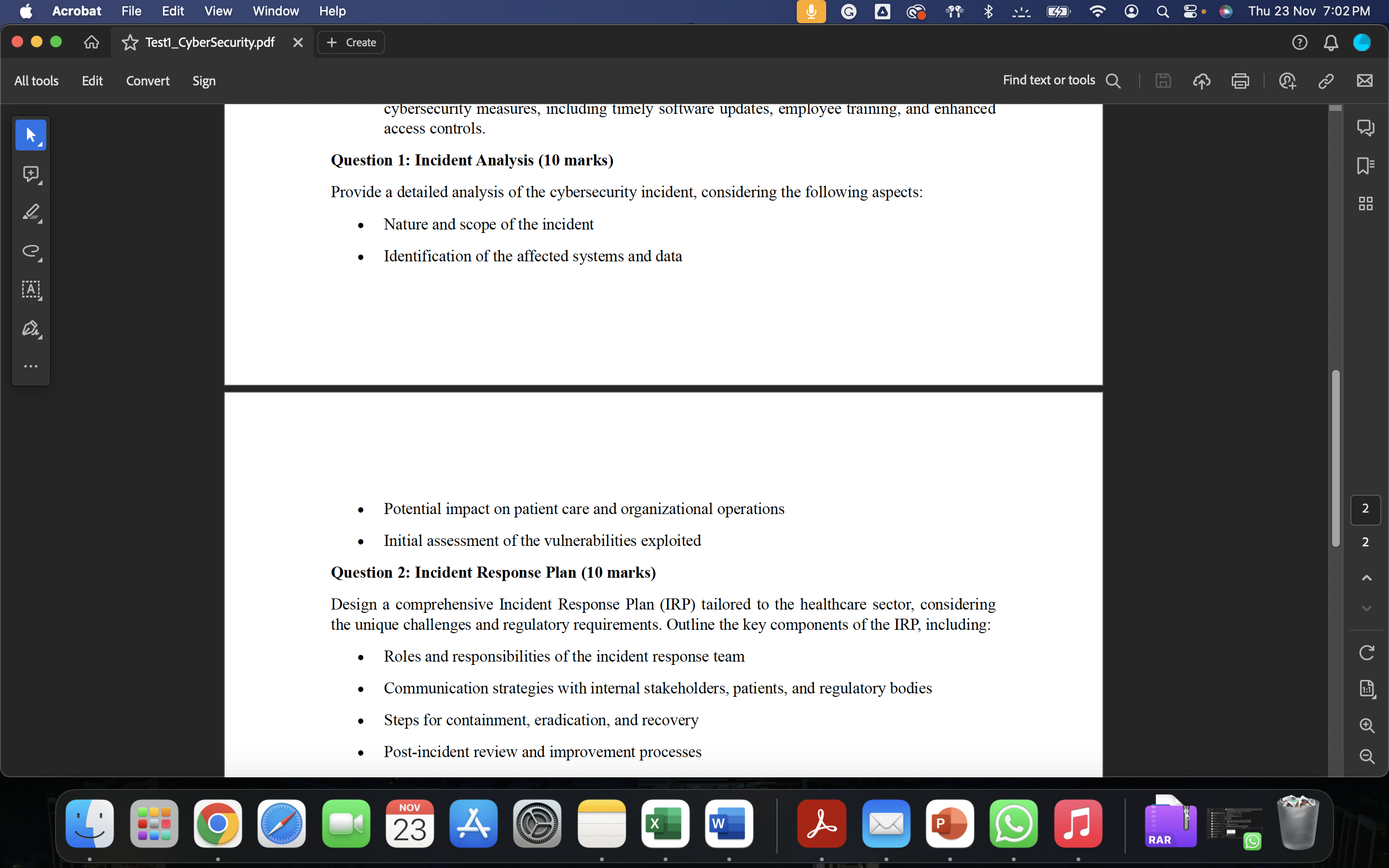Open the comments panel on right sidebar
Viewport: 1389px width, 868px height.
pos(1365,127)
